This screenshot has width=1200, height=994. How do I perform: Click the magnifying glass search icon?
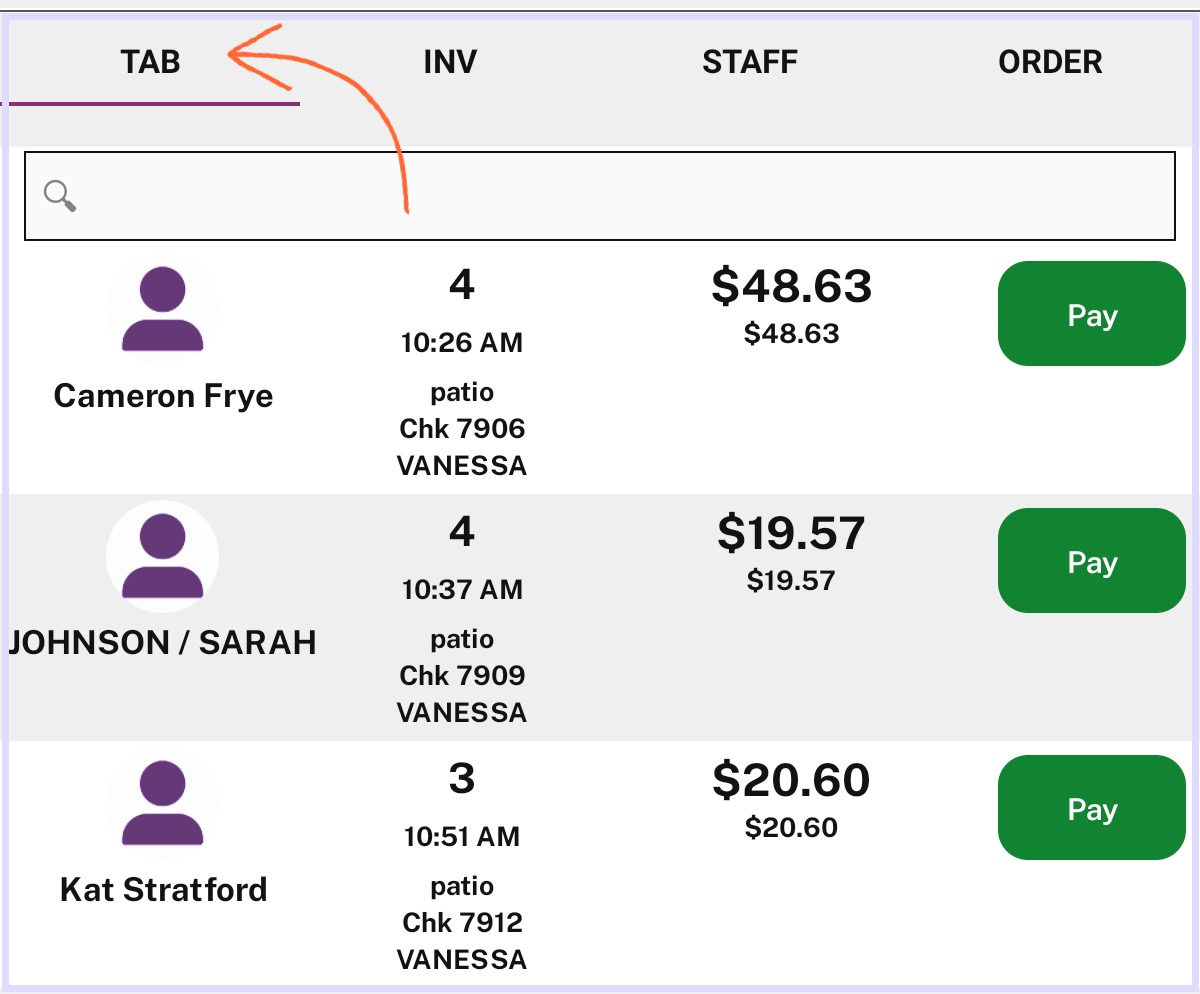tap(61, 196)
